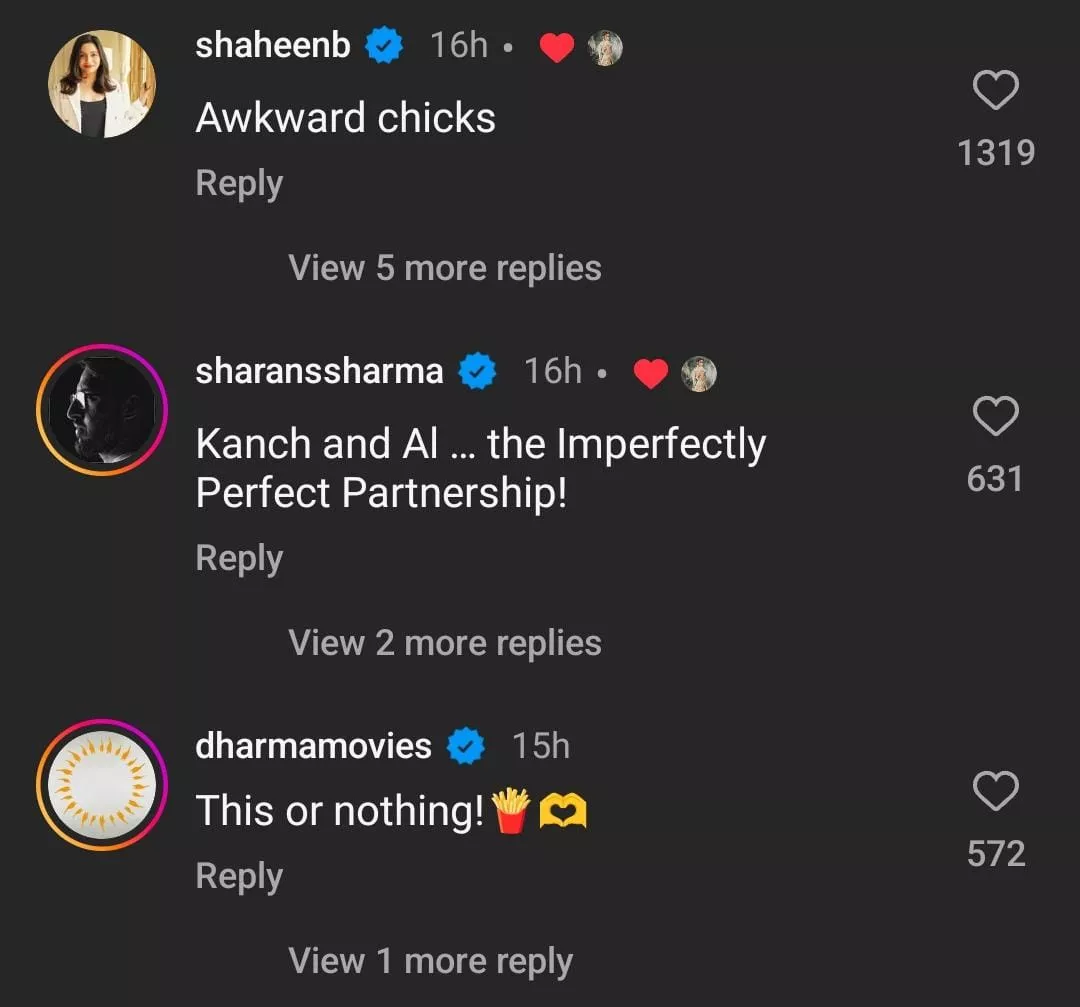Click the verified badge next to sharanssharma
The image size is (1080, 1007).
click(x=477, y=372)
